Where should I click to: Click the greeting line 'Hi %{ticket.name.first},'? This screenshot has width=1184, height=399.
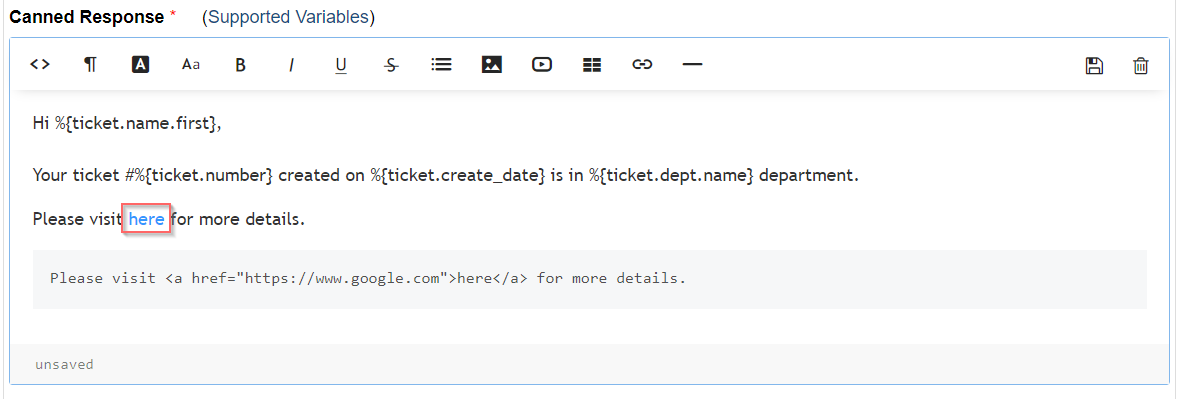tap(127, 123)
